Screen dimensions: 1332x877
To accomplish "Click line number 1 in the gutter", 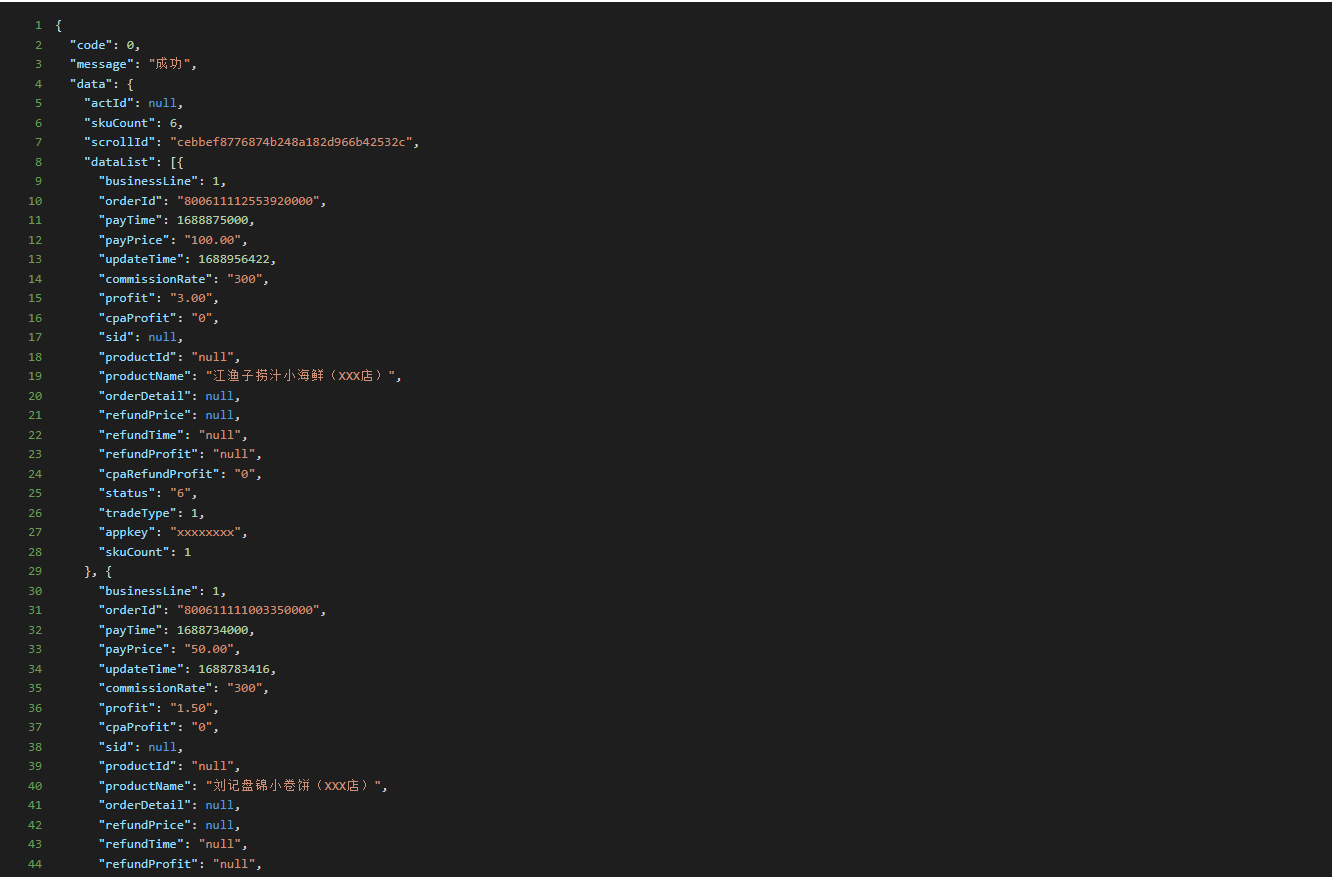I will click(x=38, y=25).
